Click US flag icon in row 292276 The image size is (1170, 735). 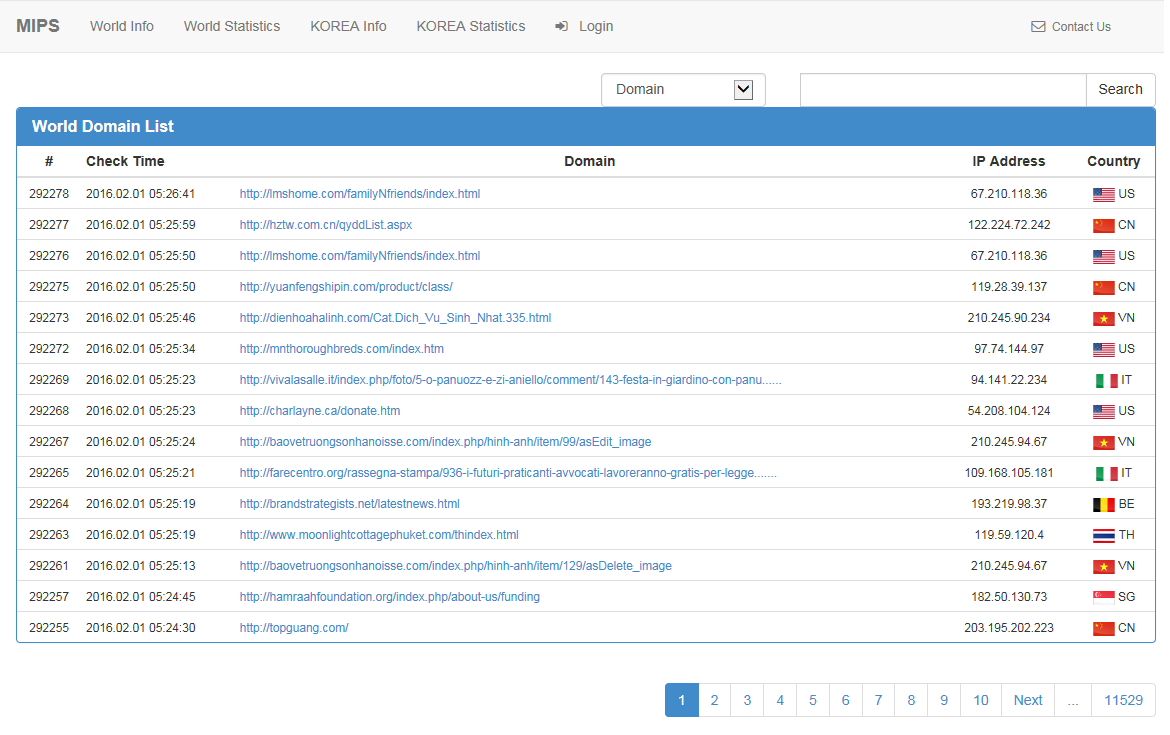[x=1104, y=257]
